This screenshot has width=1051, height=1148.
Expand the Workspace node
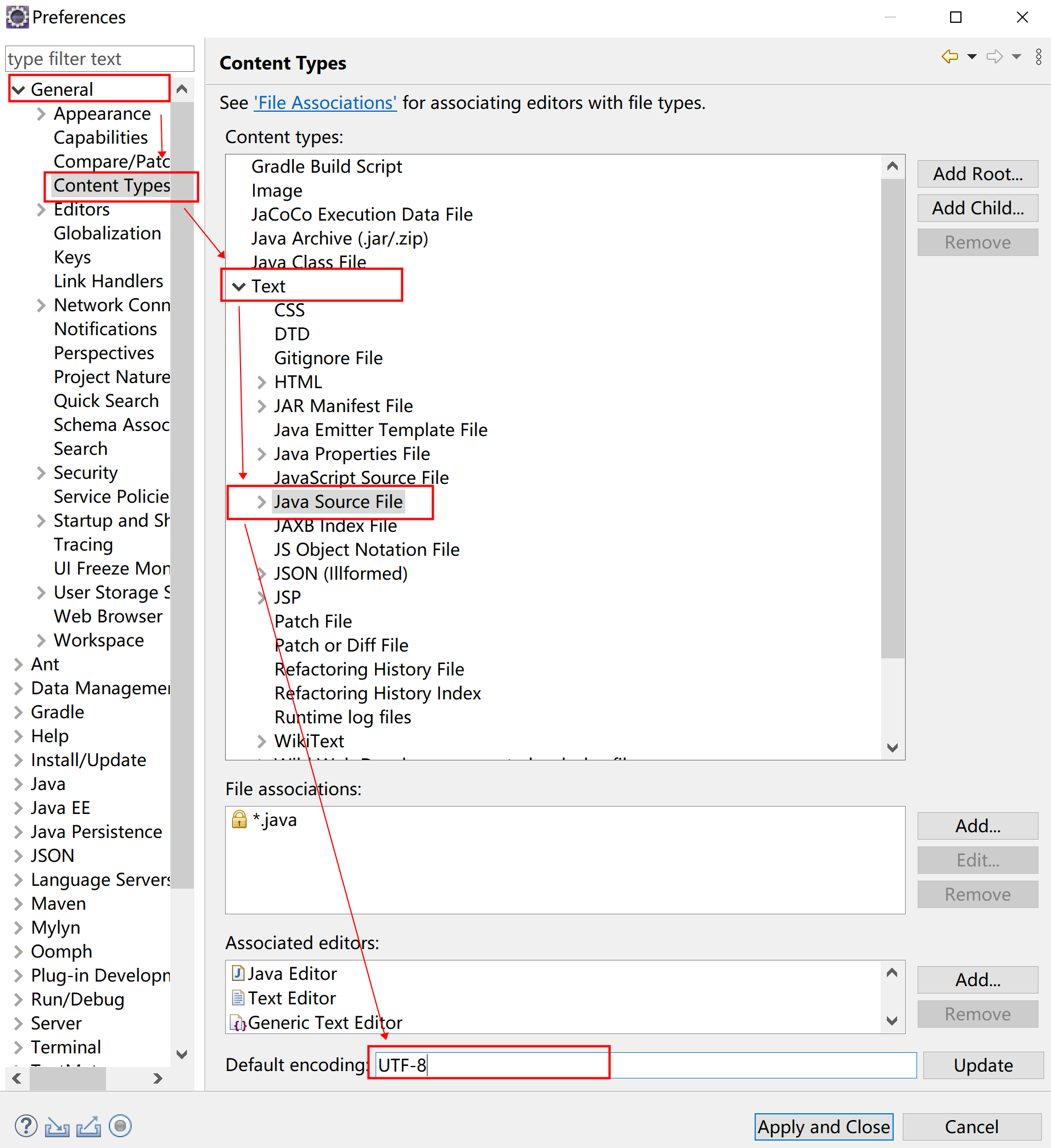(41, 641)
